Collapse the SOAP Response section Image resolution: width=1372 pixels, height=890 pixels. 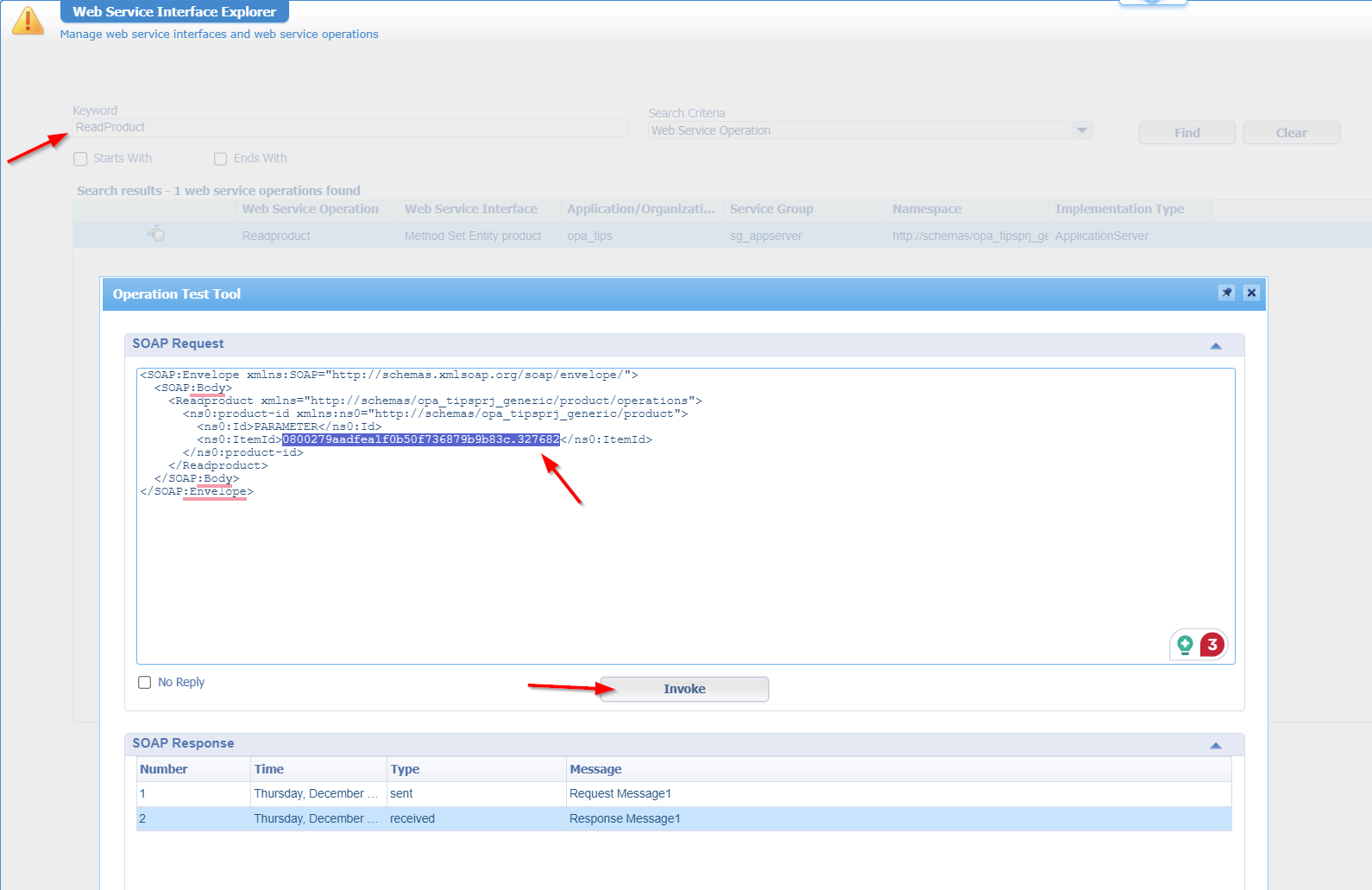[1215, 745]
